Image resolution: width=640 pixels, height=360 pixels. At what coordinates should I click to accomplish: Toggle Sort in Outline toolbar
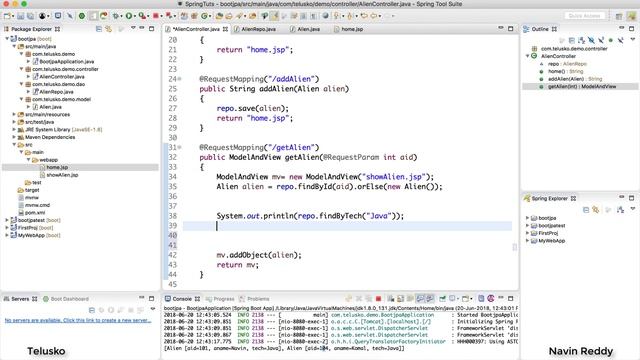pyautogui.click(x=581, y=40)
